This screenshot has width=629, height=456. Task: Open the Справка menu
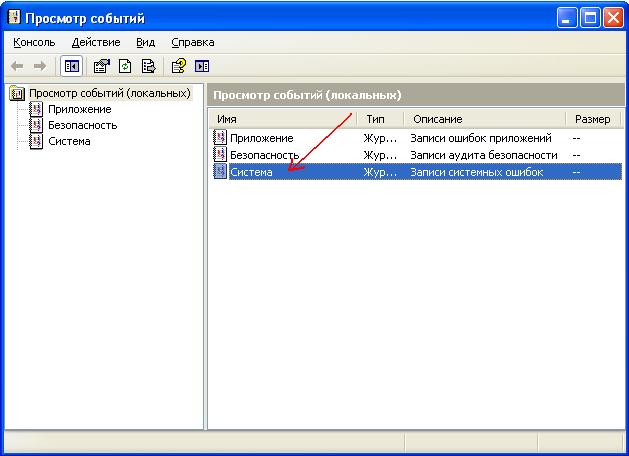pyautogui.click(x=192, y=42)
